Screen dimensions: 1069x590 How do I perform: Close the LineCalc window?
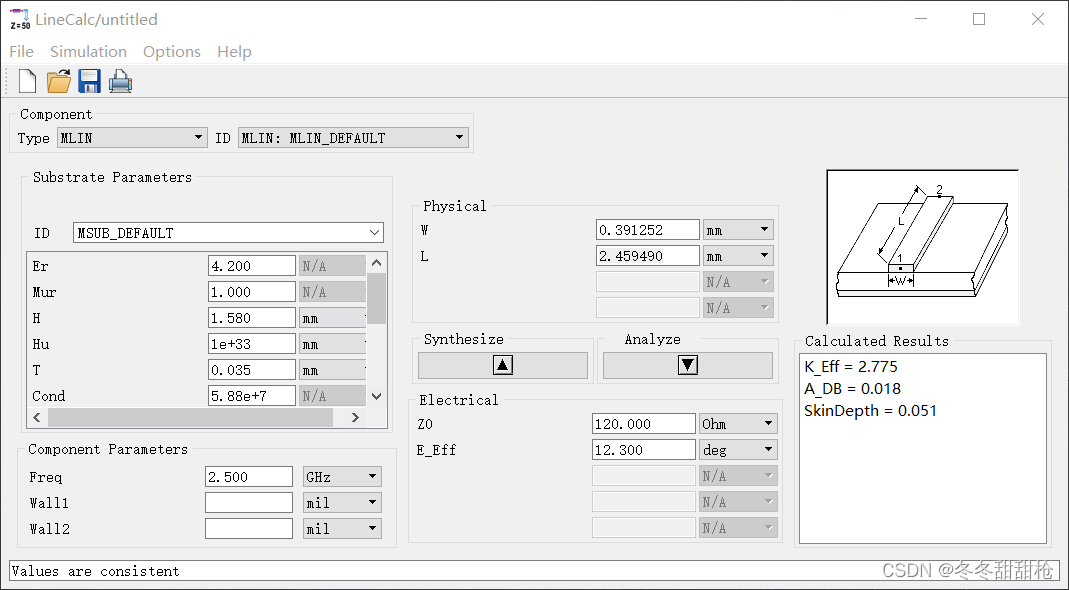click(1038, 19)
